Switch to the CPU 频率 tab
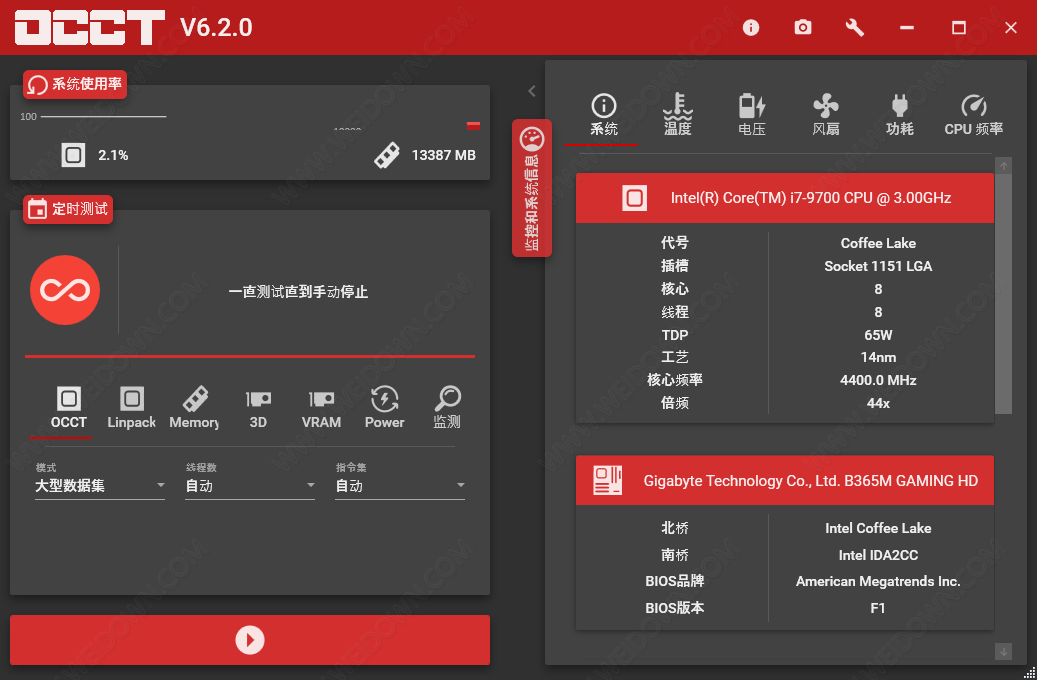1037x680 pixels. [974, 115]
